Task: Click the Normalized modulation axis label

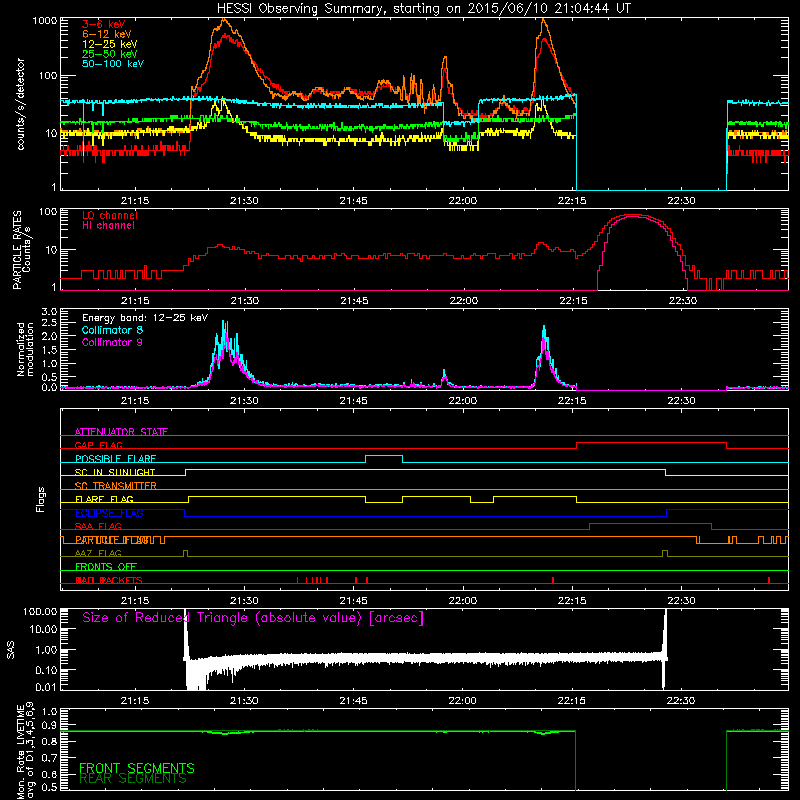Action: pos(25,349)
